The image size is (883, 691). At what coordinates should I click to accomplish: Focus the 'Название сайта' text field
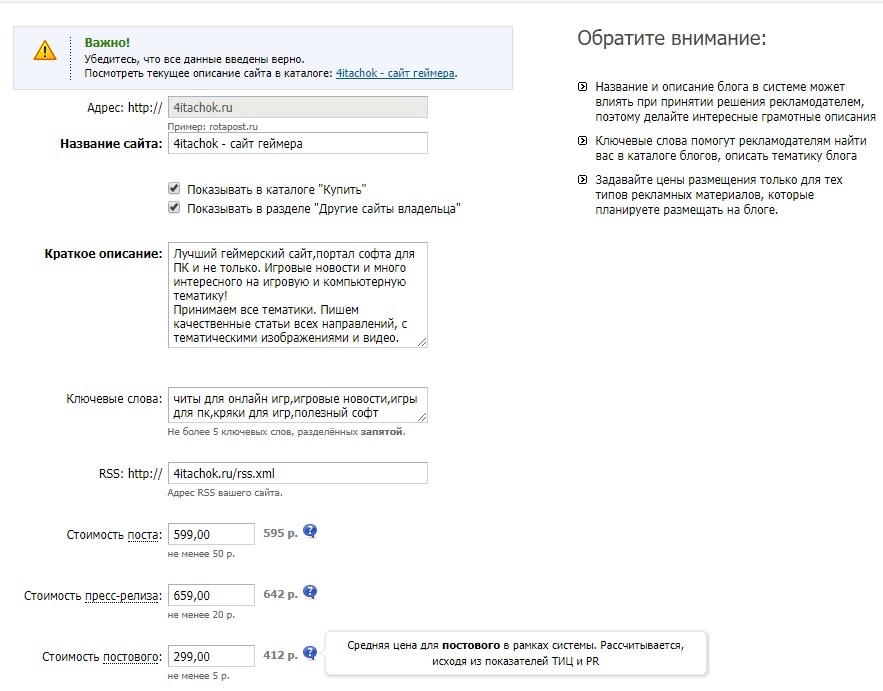click(297, 144)
